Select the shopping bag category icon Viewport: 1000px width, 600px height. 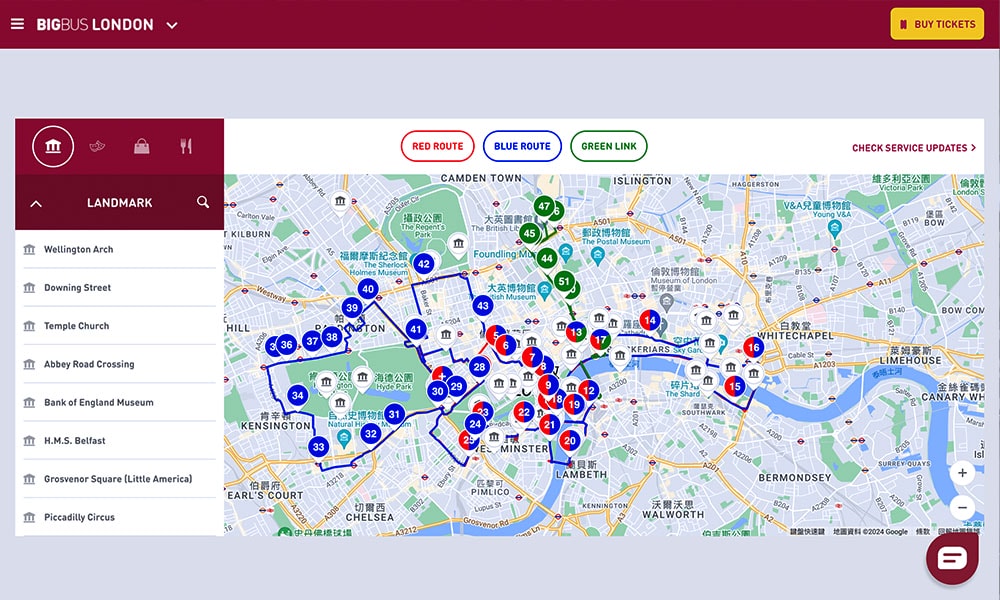click(x=142, y=147)
